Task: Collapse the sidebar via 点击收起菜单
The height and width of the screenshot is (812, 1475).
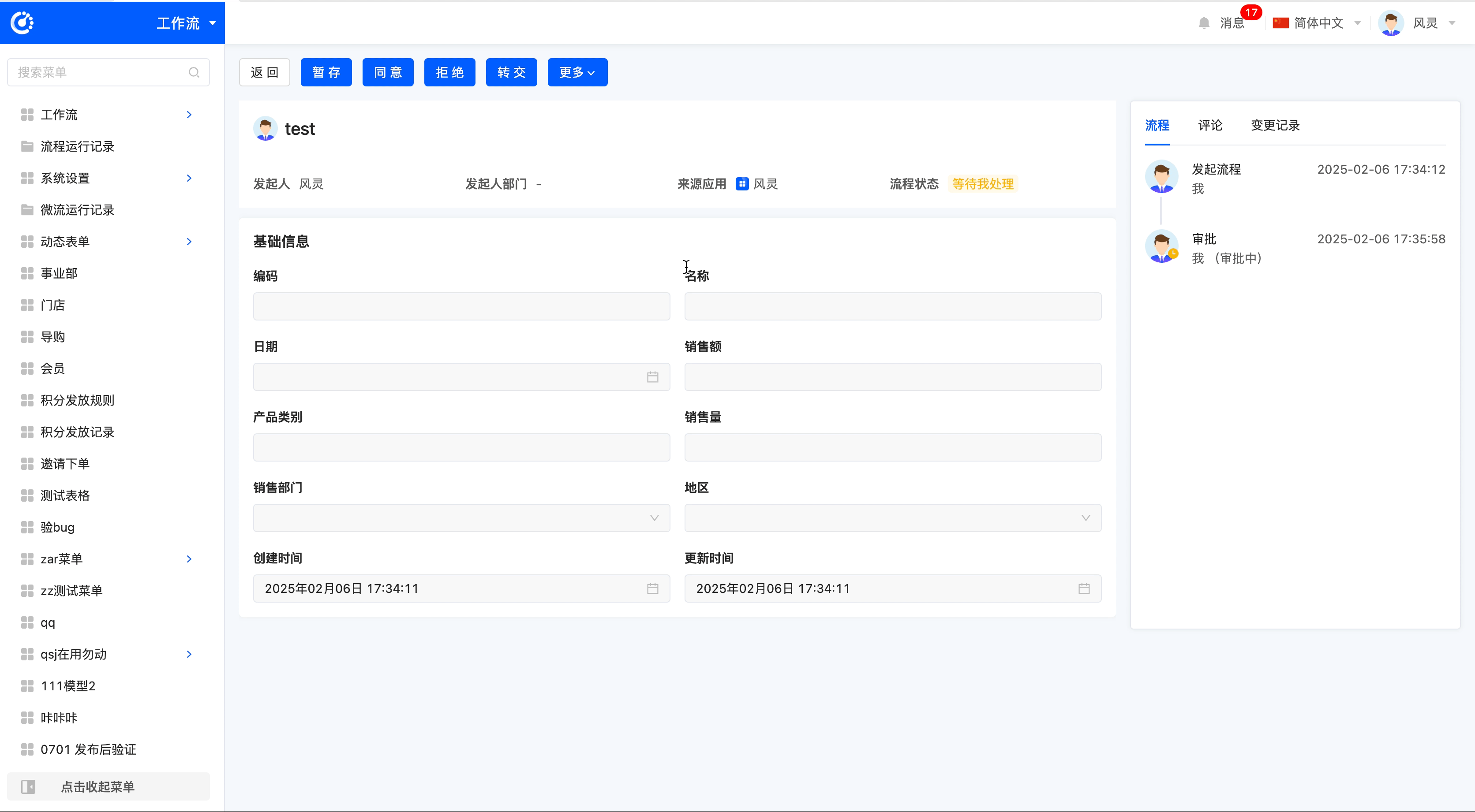Action: pyautogui.click(x=97, y=786)
